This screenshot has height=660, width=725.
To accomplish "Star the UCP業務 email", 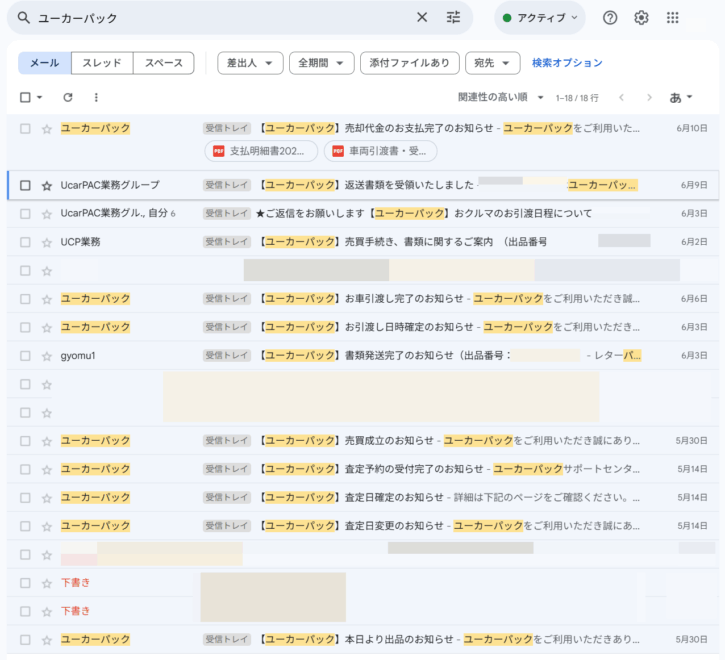I will click(46, 242).
